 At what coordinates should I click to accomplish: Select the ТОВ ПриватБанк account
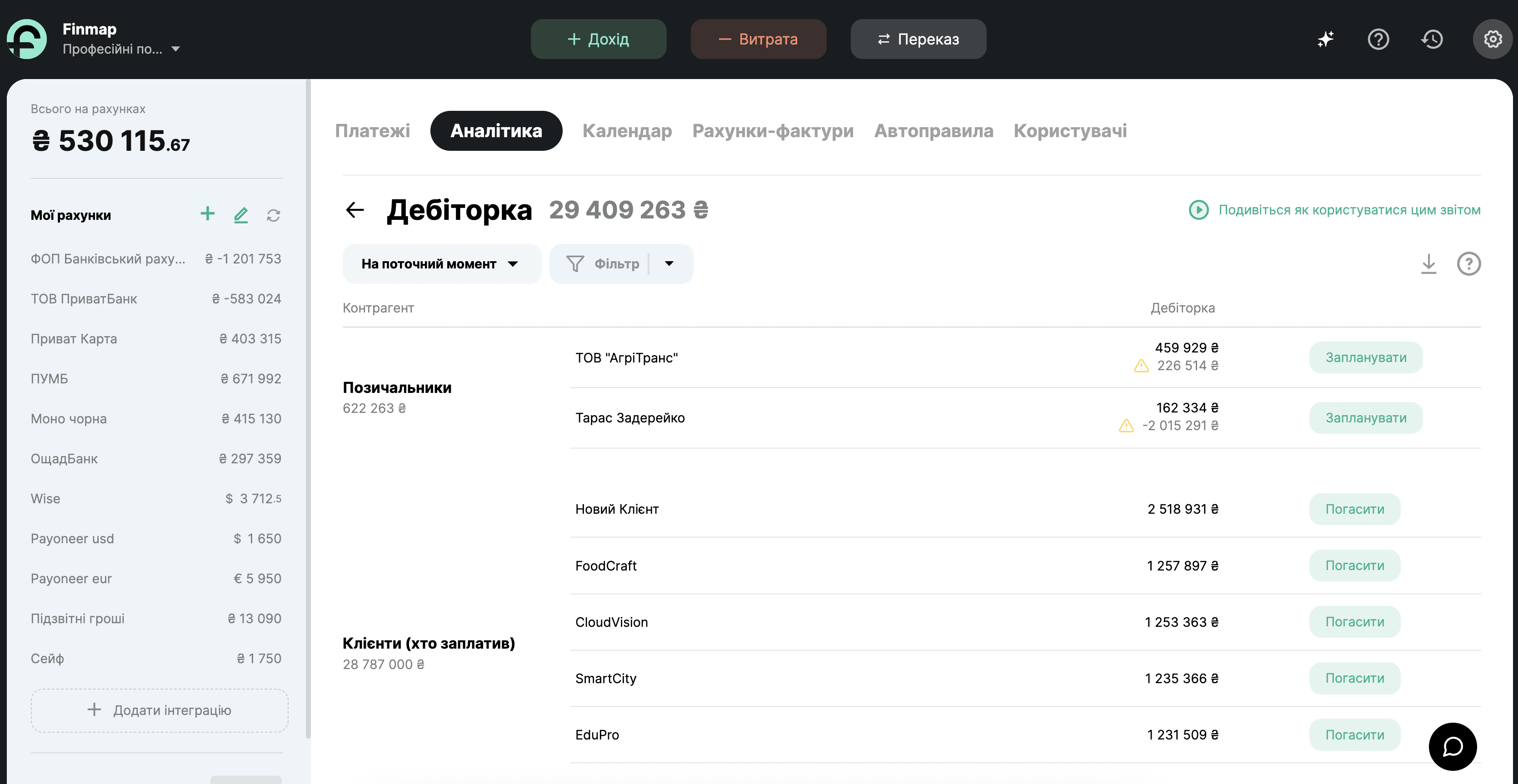(x=156, y=298)
